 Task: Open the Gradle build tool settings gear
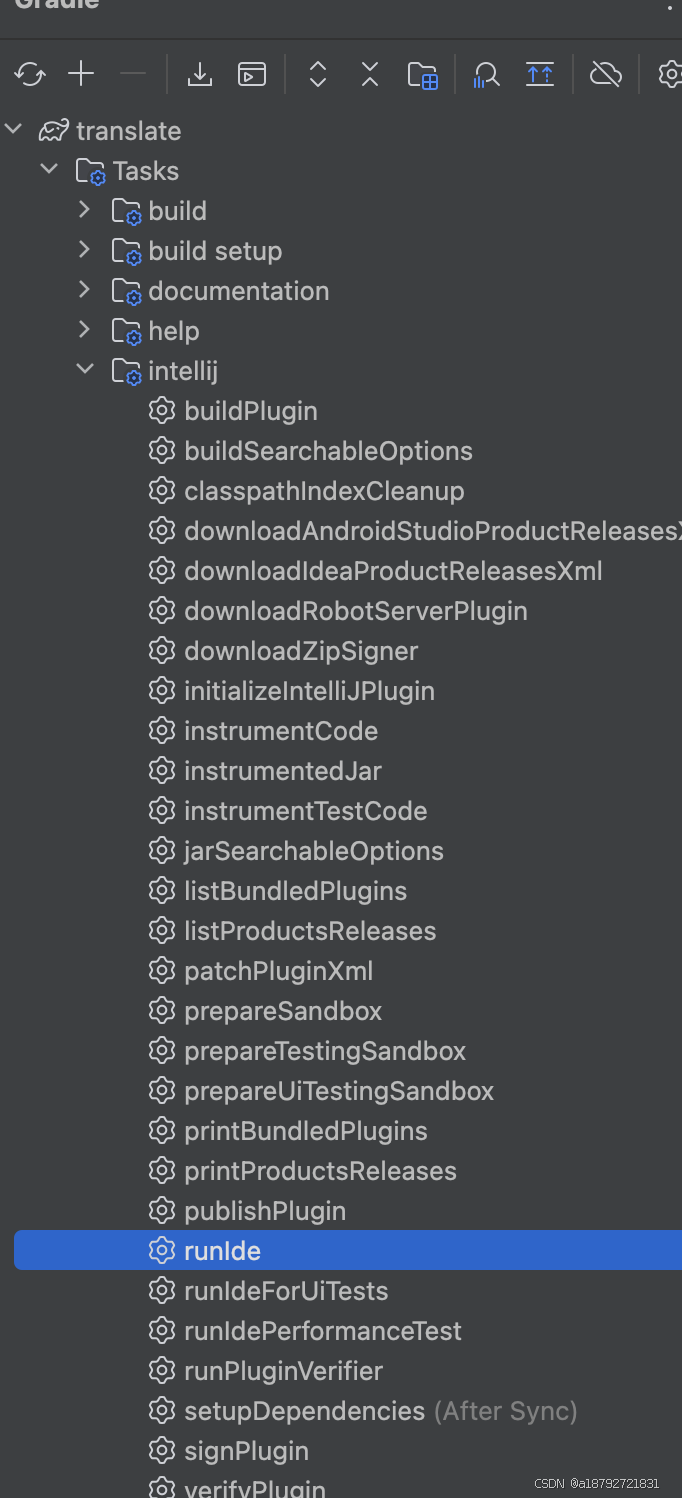(669, 74)
